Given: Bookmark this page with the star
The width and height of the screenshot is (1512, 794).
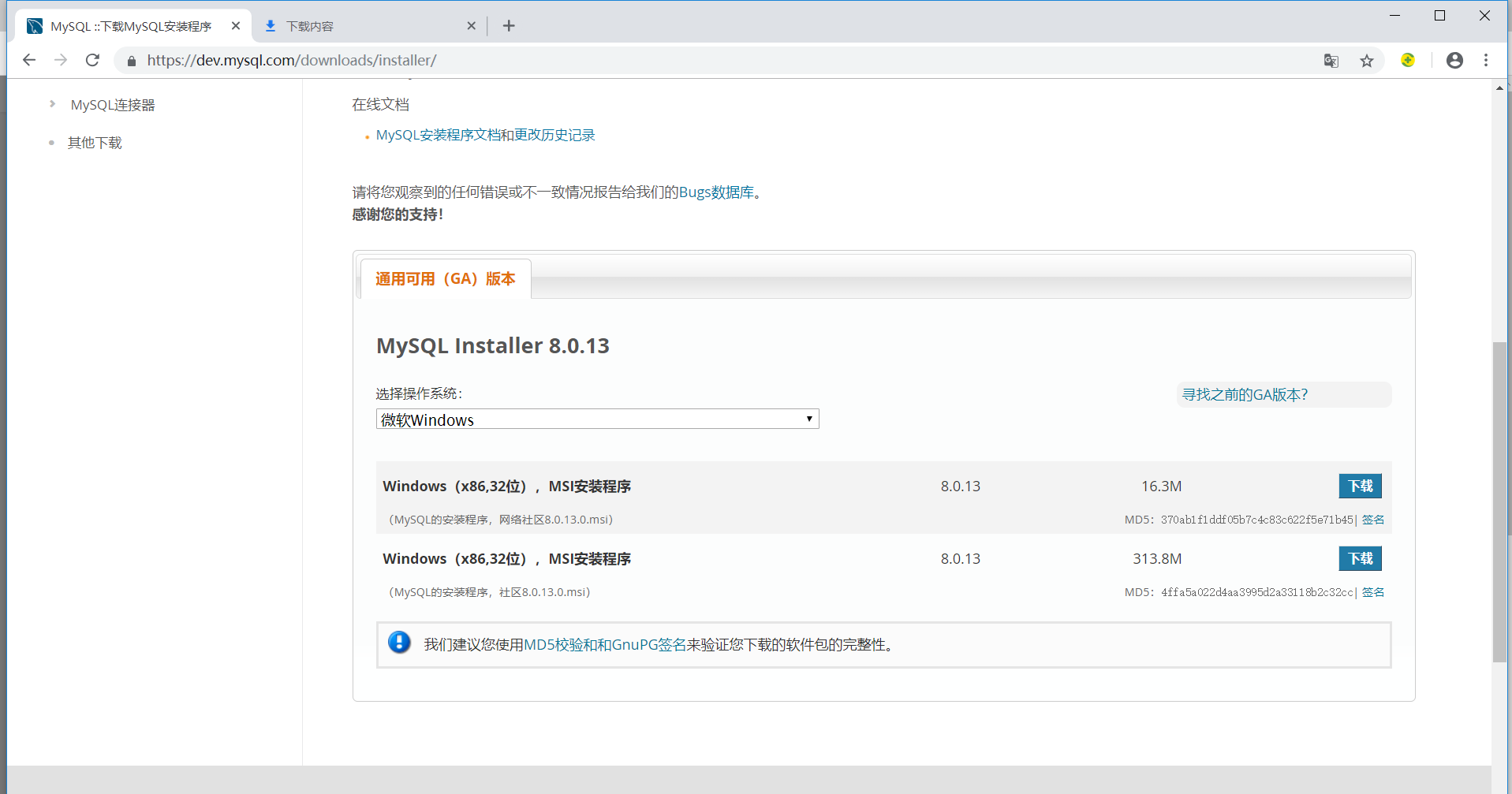Looking at the screenshot, I should [1367, 60].
